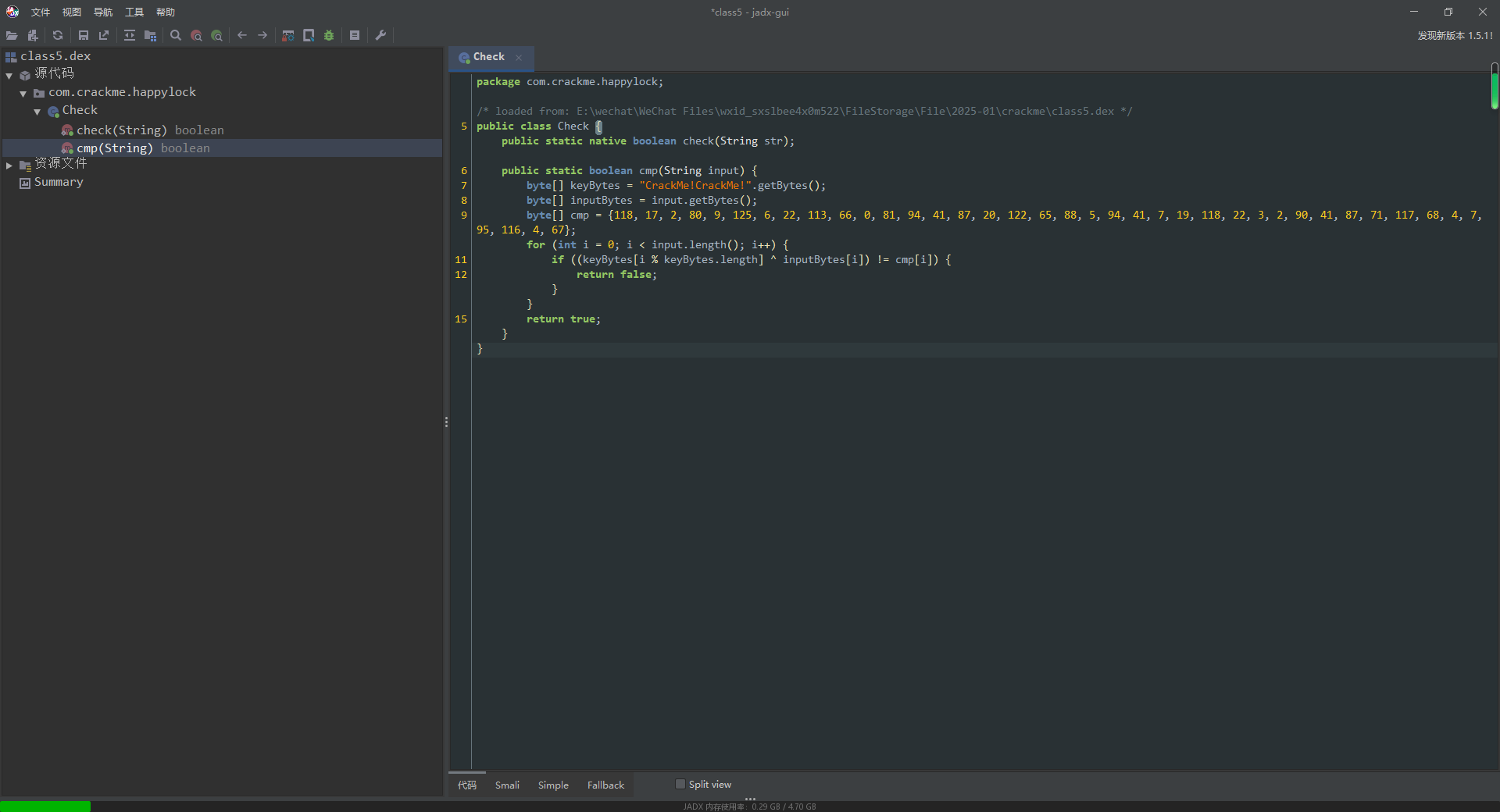Viewport: 1500px width, 812px height.
Task: Open the 视图 menu
Action: click(72, 12)
